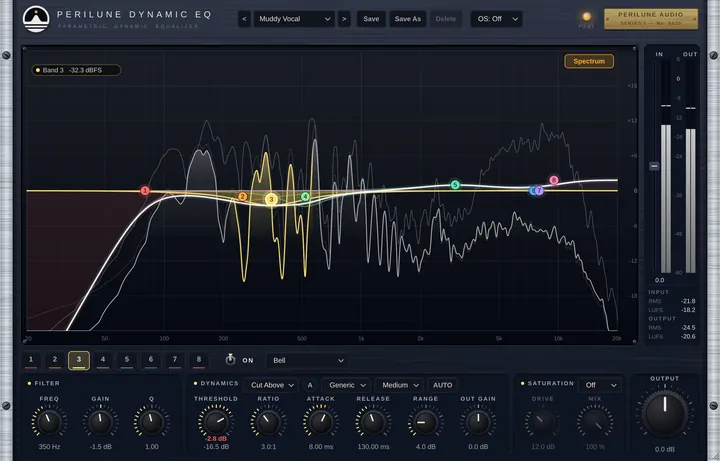Select the highlighted band 3 tab
The width and height of the screenshot is (720, 461).
point(79,360)
